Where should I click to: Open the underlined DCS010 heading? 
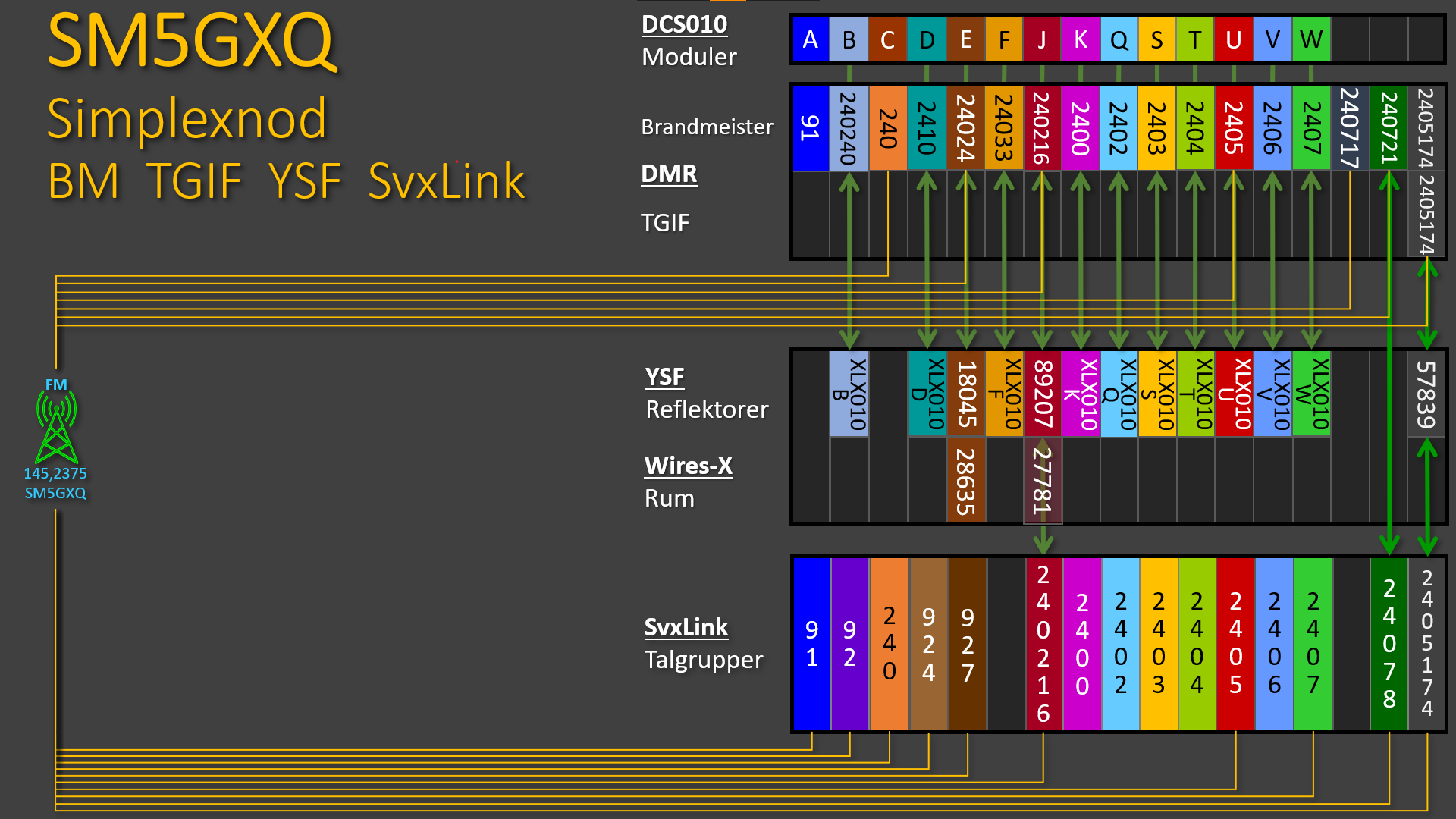point(684,24)
